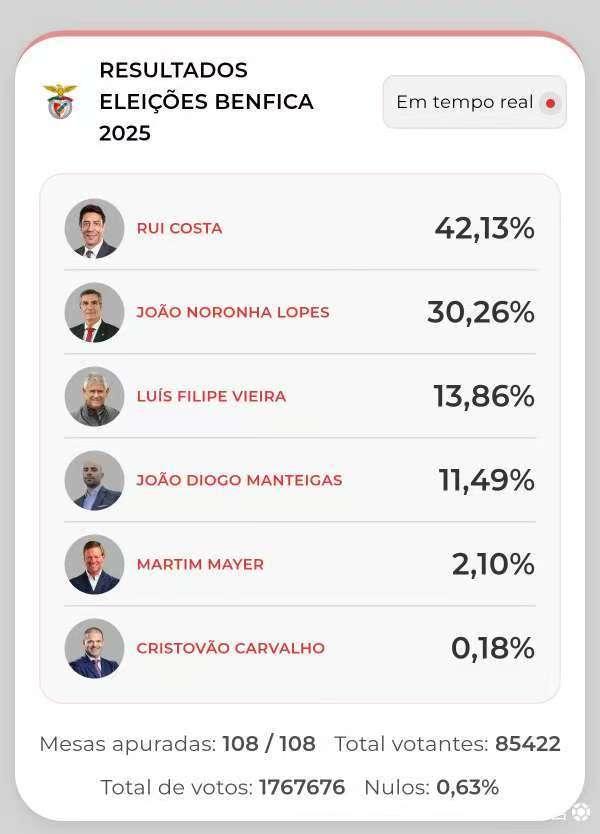Click João Diogo Manteigas's avatar photo
600x834 pixels.
click(x=94, y=480)
